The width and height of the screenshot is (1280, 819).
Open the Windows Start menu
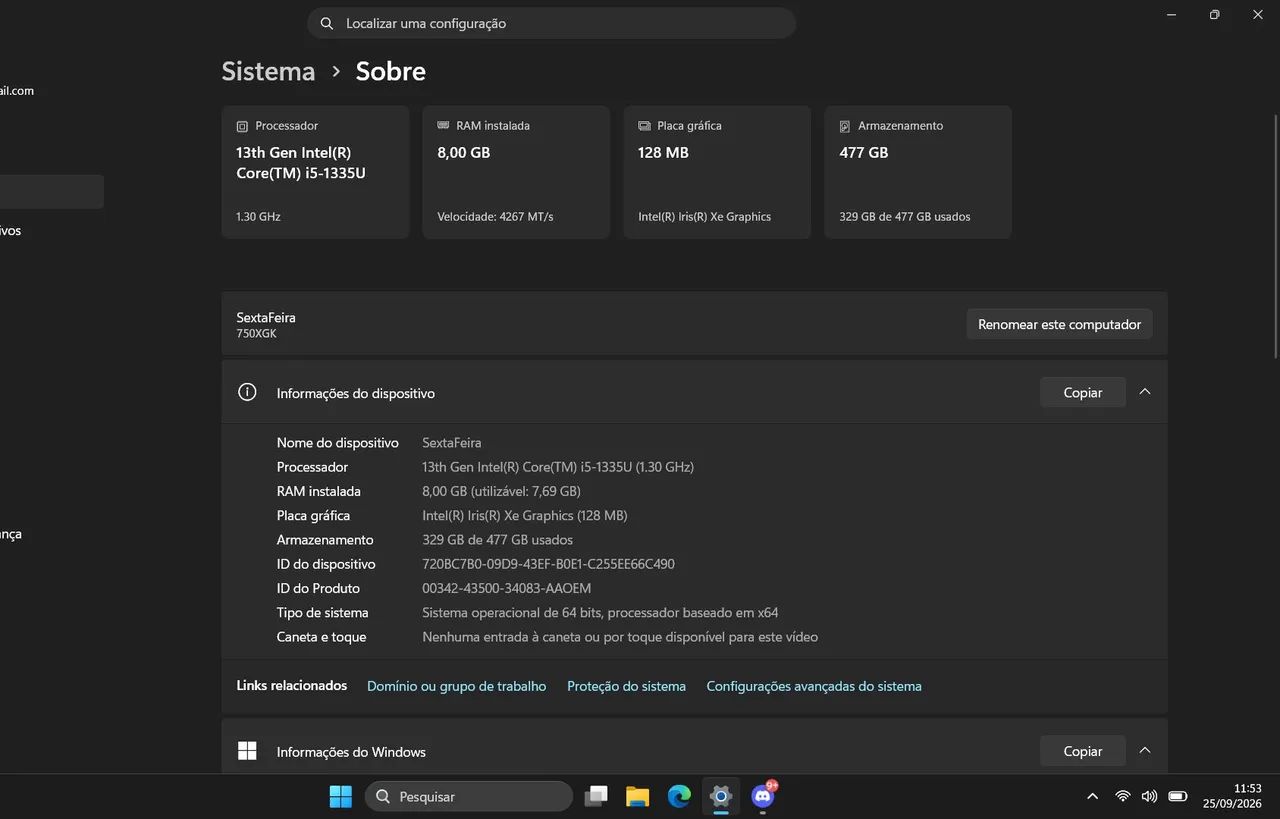tap(341, 796)
